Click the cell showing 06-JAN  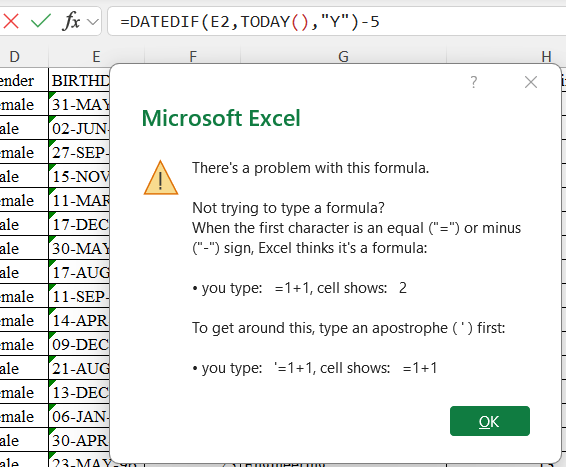(79, 416)
